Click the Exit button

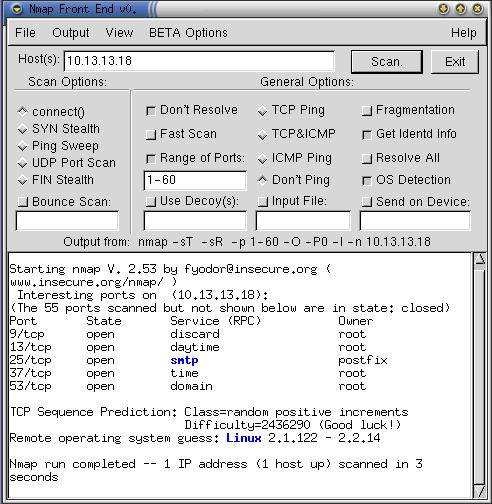pos(455,62)
